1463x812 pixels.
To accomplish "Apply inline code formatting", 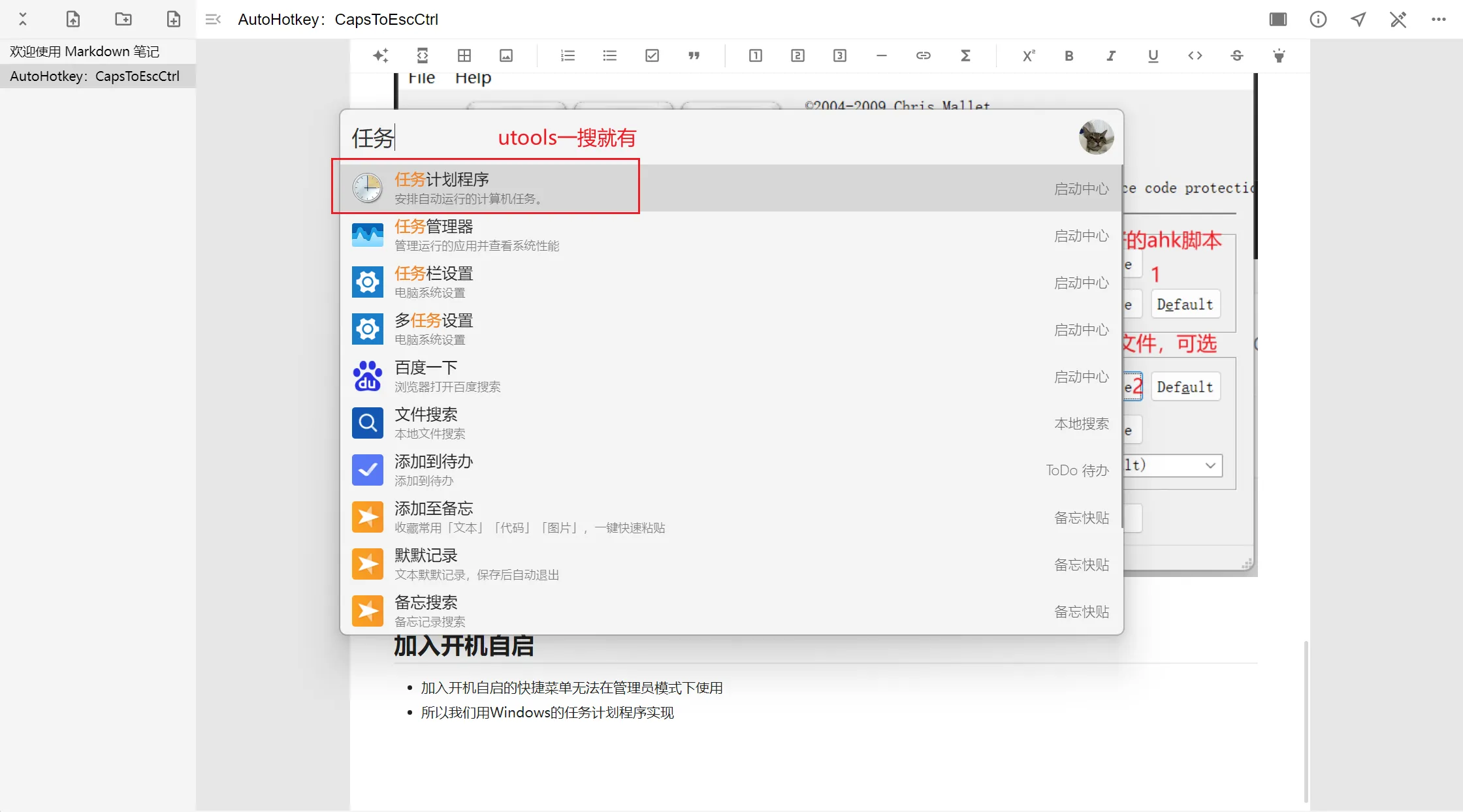I will coord(1195,55).
